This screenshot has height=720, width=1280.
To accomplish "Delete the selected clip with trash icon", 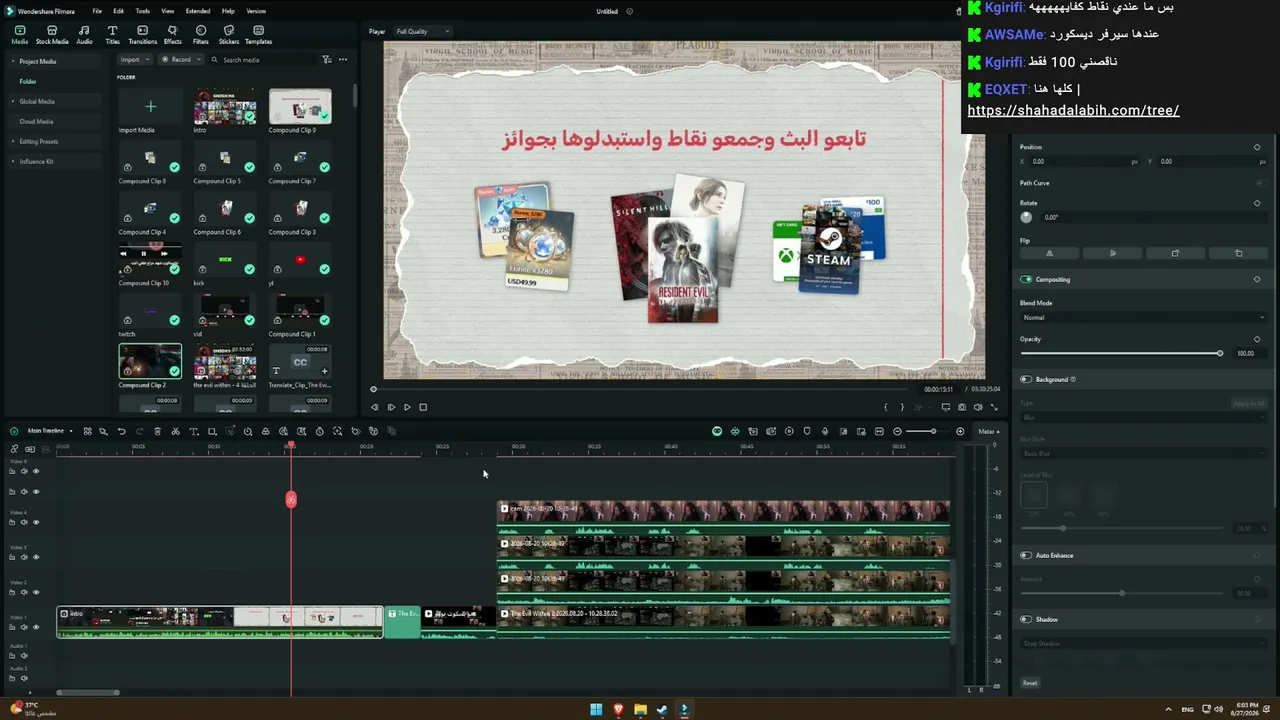I will pyautogui.click(x=157, y=431).
